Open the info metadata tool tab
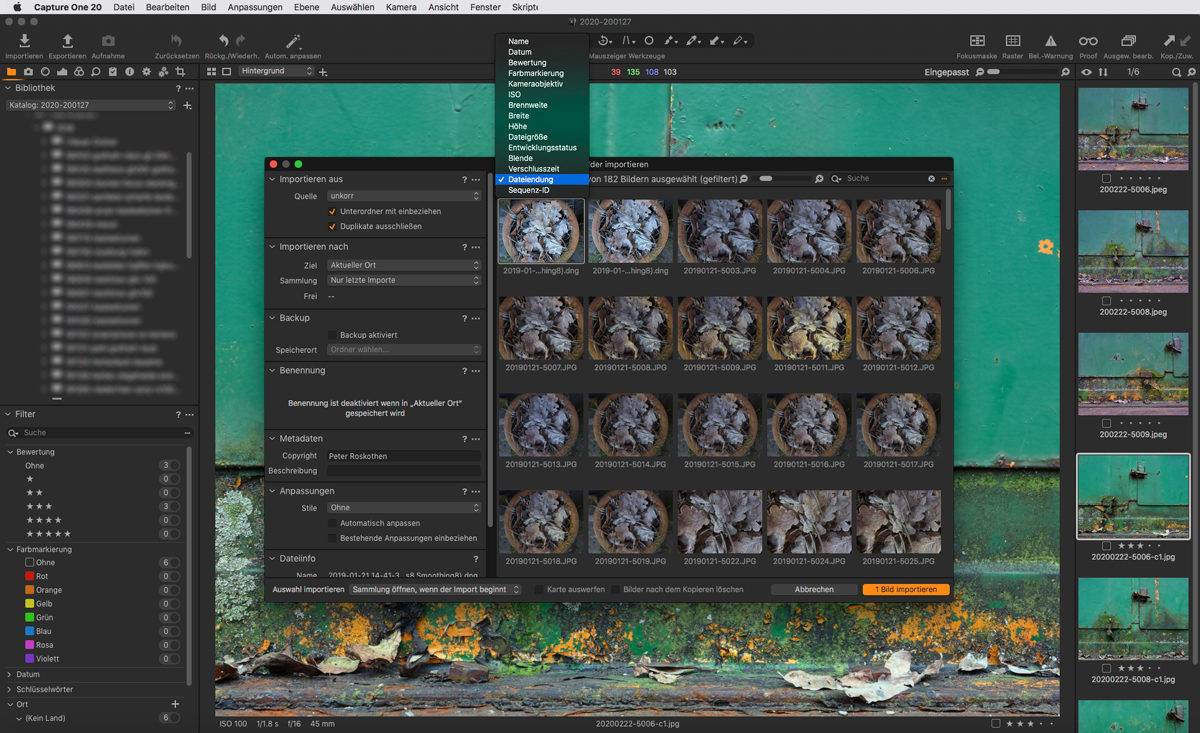Image resolution: width=1200 pixels, height=733 pixels. tap(130, 72)
